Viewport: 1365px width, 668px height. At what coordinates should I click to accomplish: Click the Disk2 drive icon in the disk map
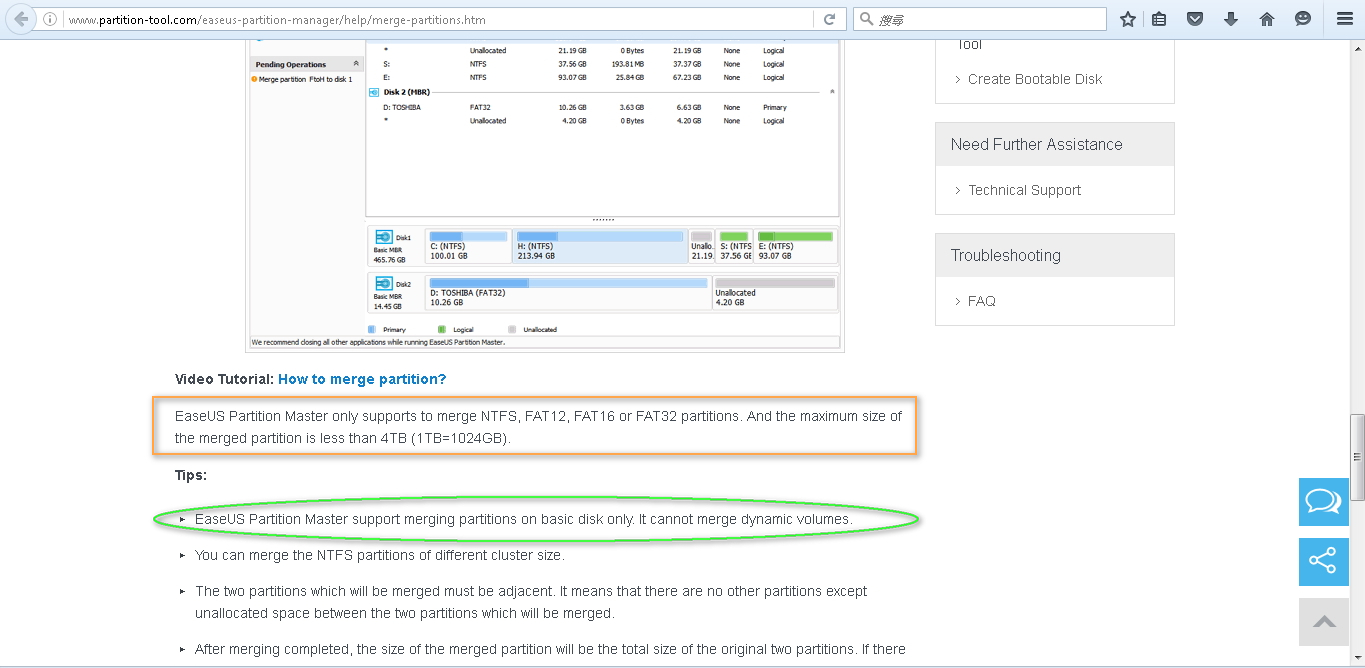tap(384, 284)
